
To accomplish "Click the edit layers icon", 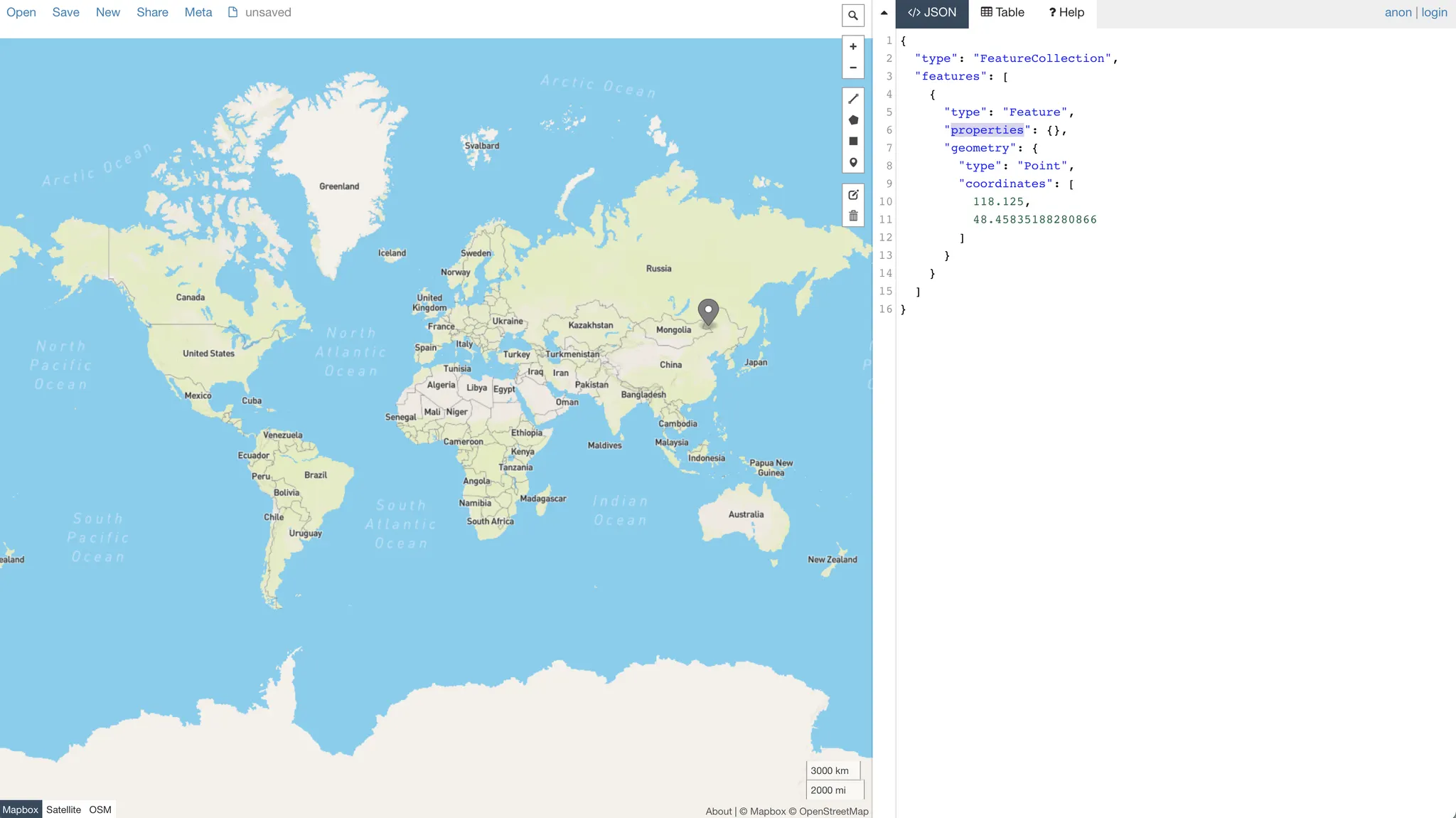I will click(x=853, y=195).
